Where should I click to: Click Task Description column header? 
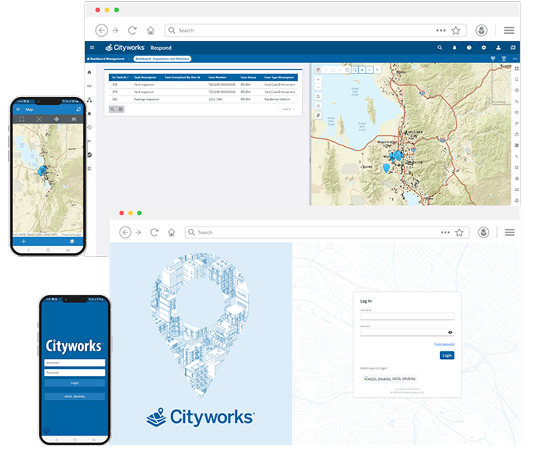[145, 77]
